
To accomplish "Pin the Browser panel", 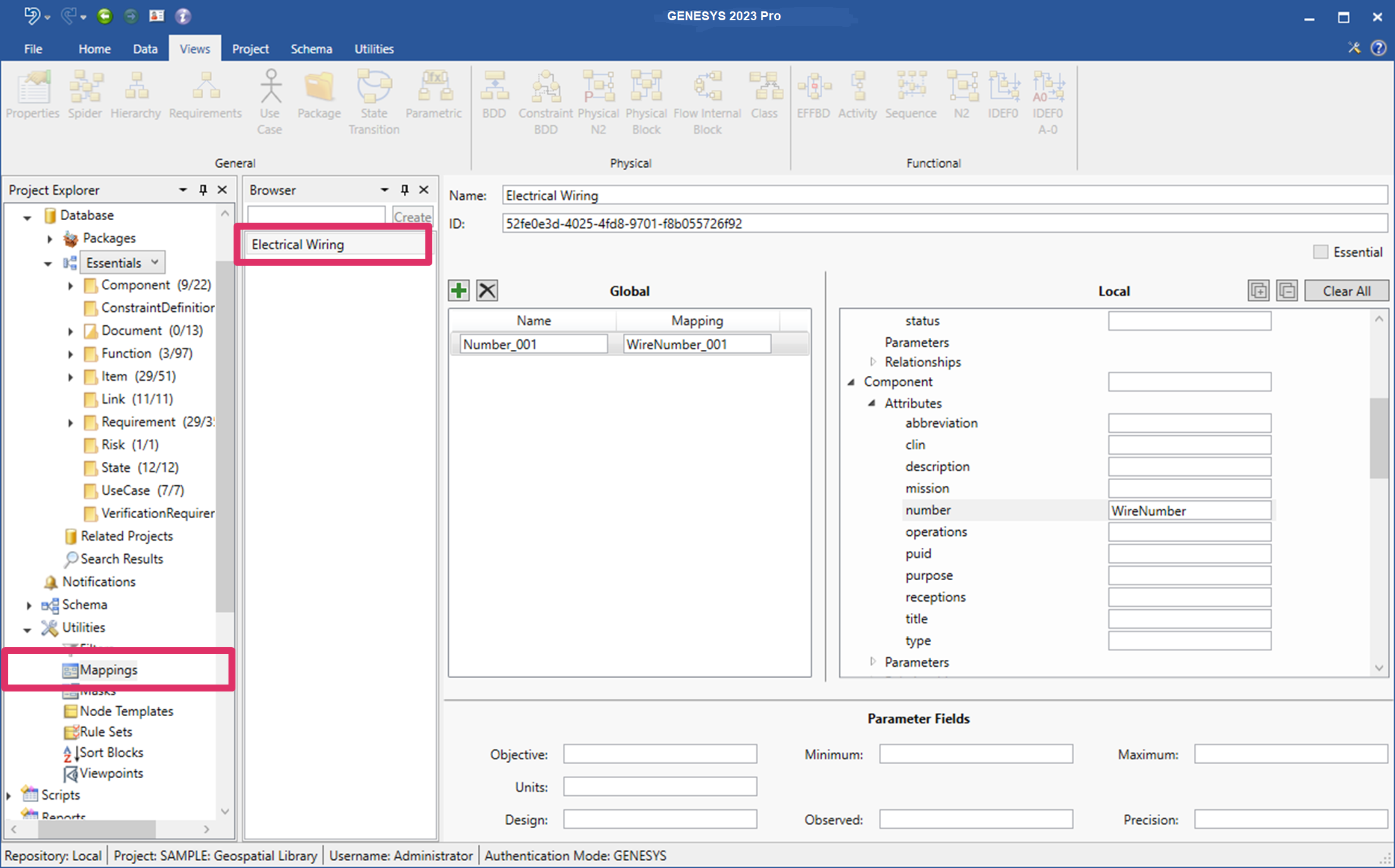I will [x=404, y=190].
